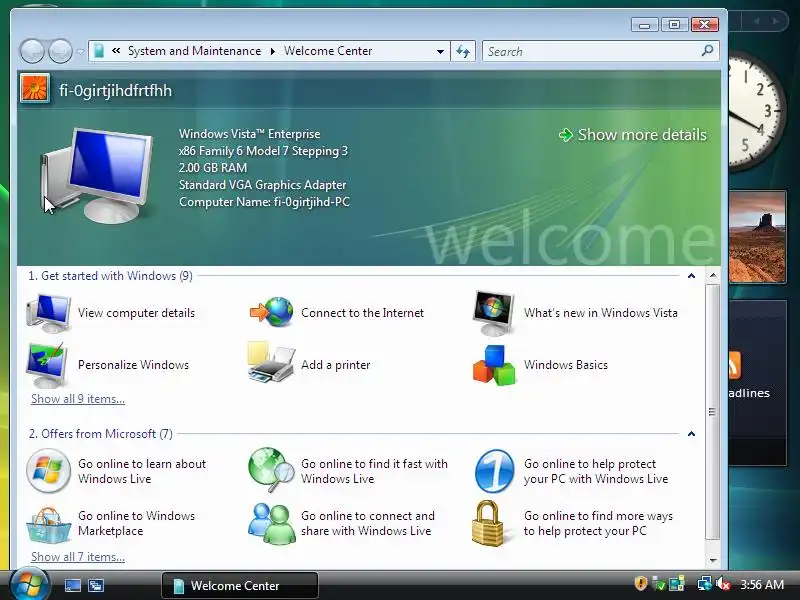Click System and Maintenance breadcrumb
The width and height of the screenshot is (800, 600).
(194, 51)
